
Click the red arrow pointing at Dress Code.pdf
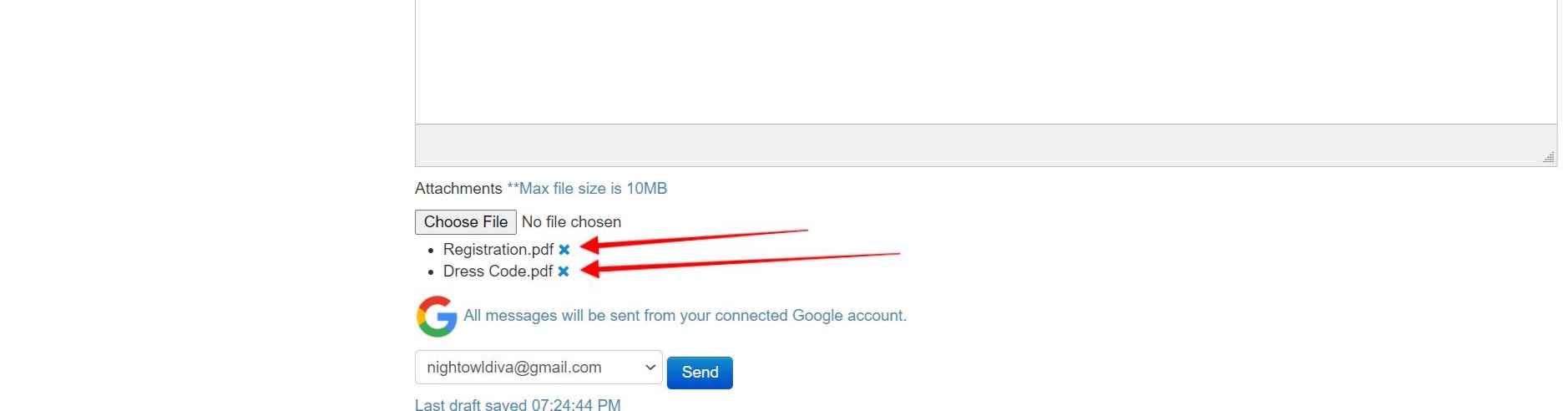click(735, 261)
